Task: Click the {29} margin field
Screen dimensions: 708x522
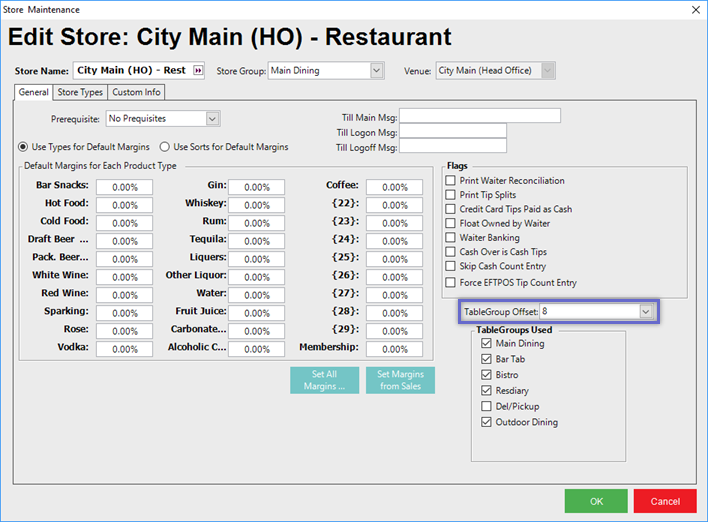Action: (x=394, y=331)
